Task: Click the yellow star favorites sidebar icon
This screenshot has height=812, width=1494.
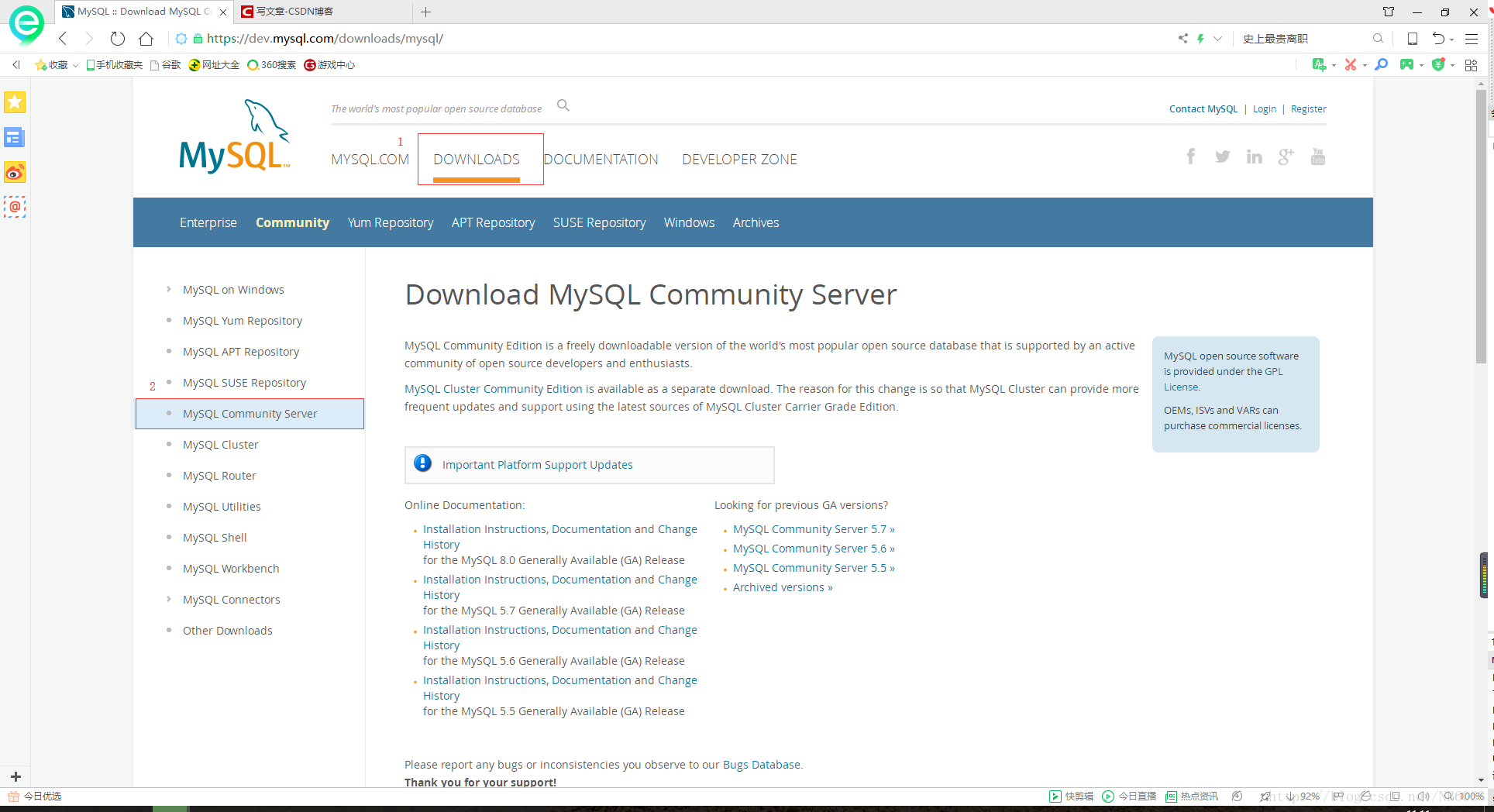Action: [15, 101]
